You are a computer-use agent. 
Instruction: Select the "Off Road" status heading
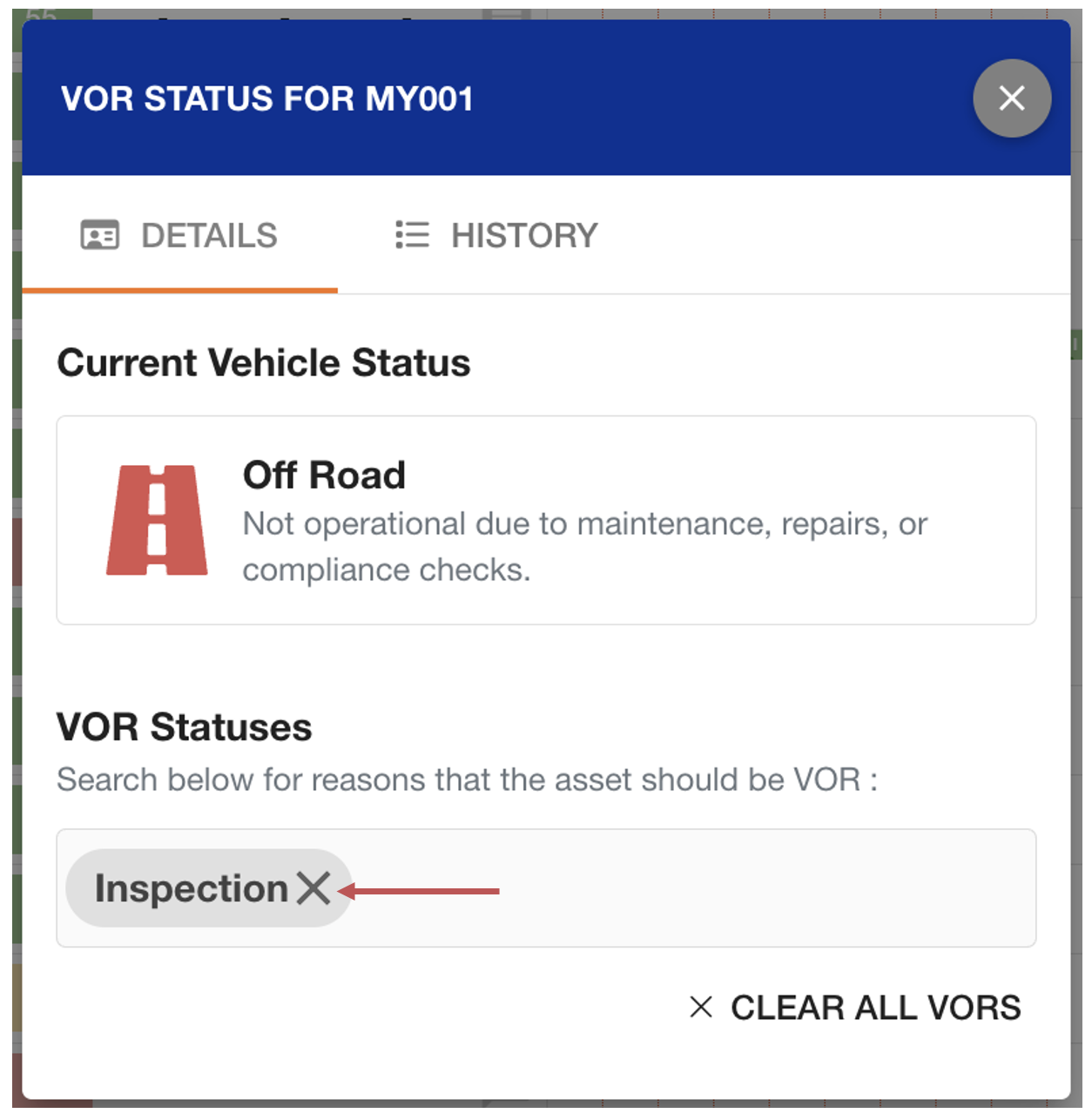pyautogui.click(x=324, y=476)
